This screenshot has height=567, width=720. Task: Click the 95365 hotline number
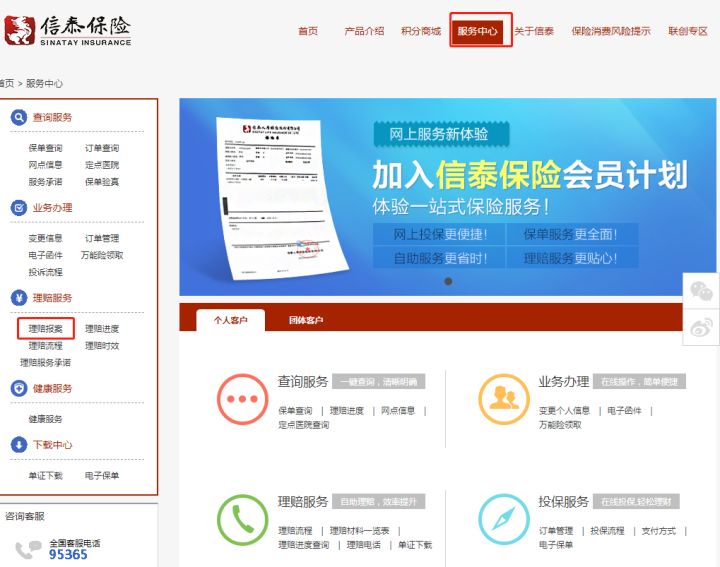[x=68, y=555]
